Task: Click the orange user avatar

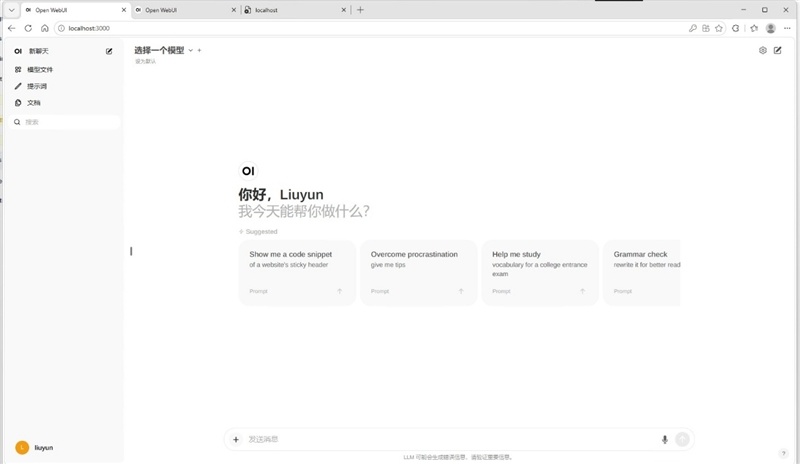Action: tap(22, 448)
